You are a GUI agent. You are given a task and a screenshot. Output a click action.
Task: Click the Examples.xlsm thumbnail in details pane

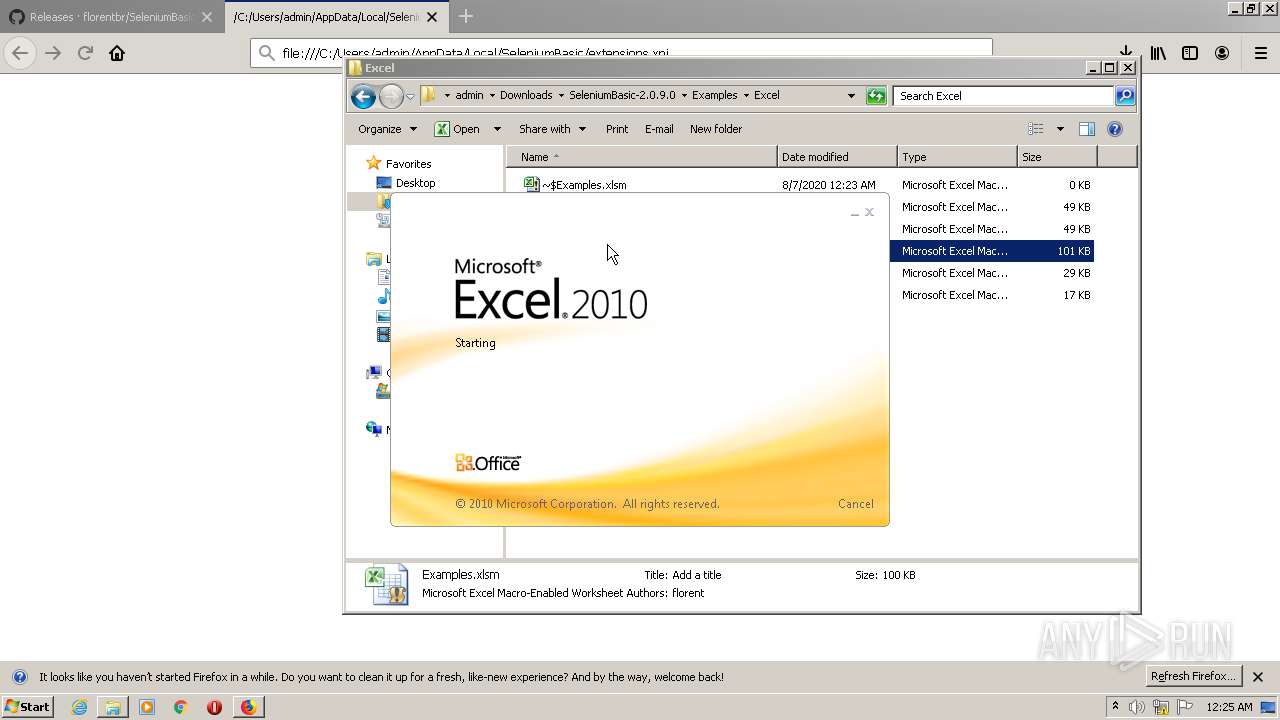tap(387, 585)
